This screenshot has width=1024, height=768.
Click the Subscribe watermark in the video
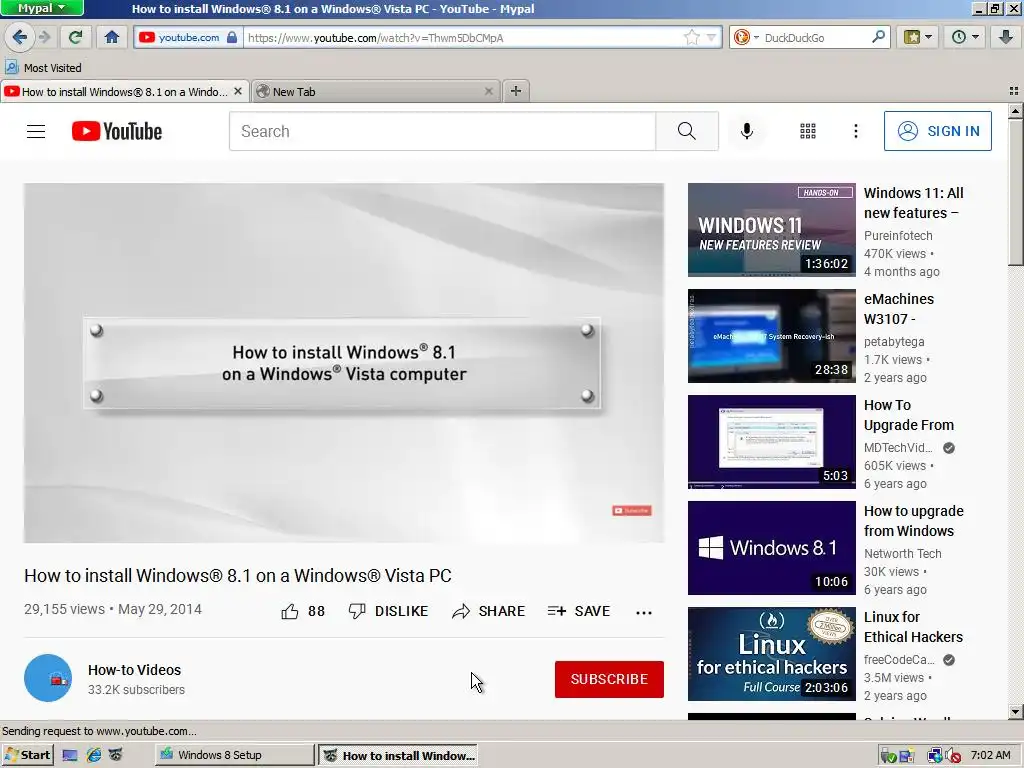pos(632,511)
